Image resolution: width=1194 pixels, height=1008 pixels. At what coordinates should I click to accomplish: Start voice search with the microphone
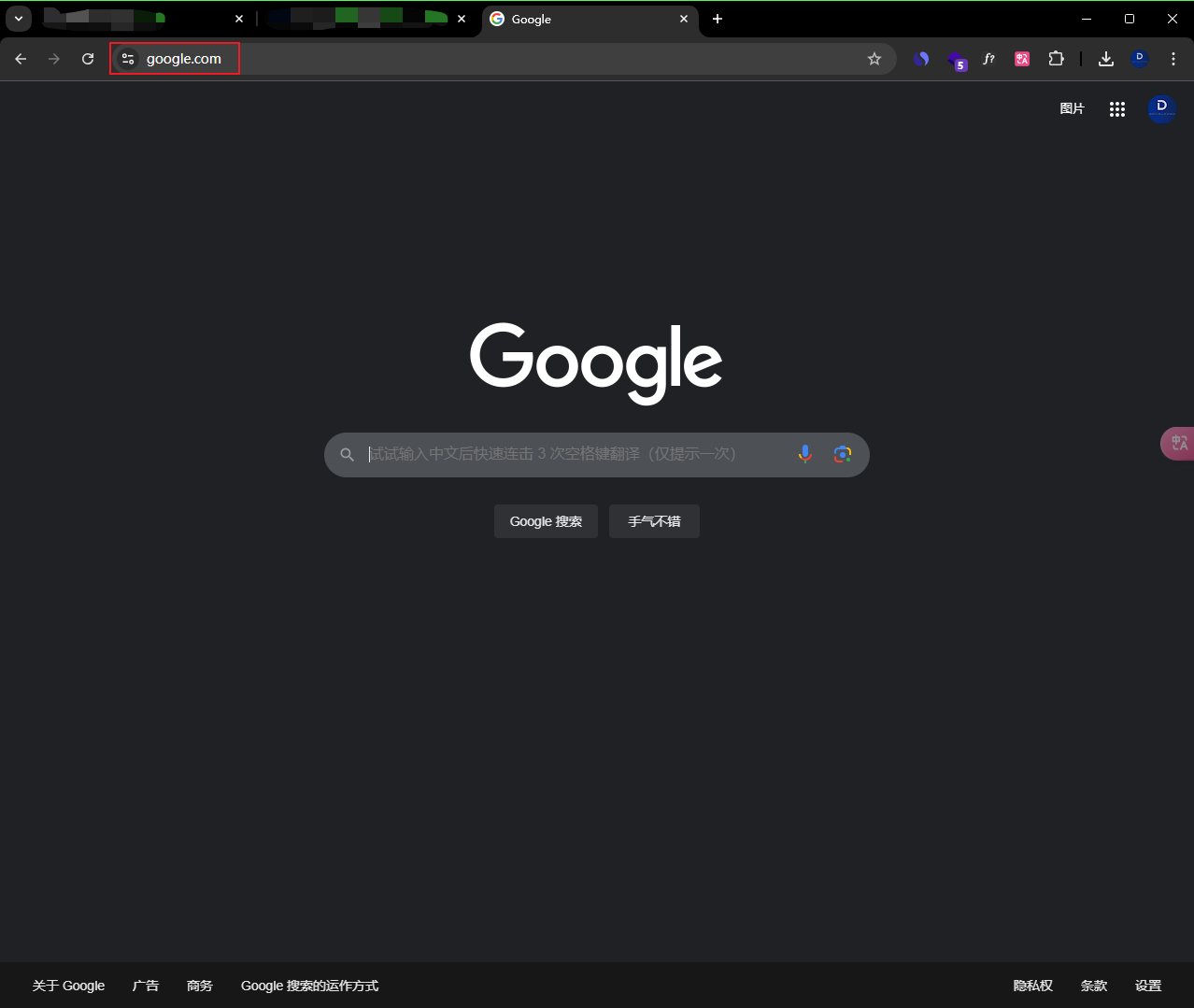[x=805, y=454]
